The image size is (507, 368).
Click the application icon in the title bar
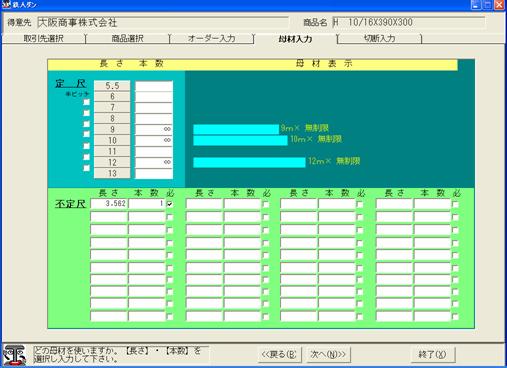tap(6, 5)
